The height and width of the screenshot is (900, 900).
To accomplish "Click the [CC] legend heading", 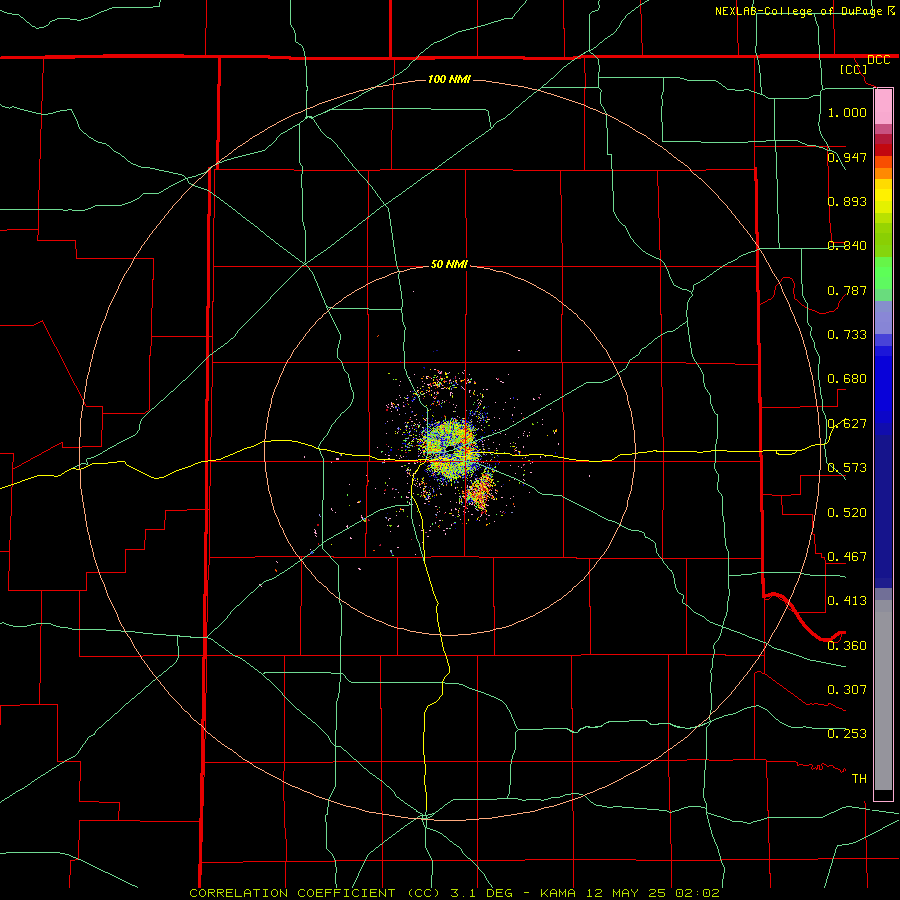I will click(x=853, y=69).
